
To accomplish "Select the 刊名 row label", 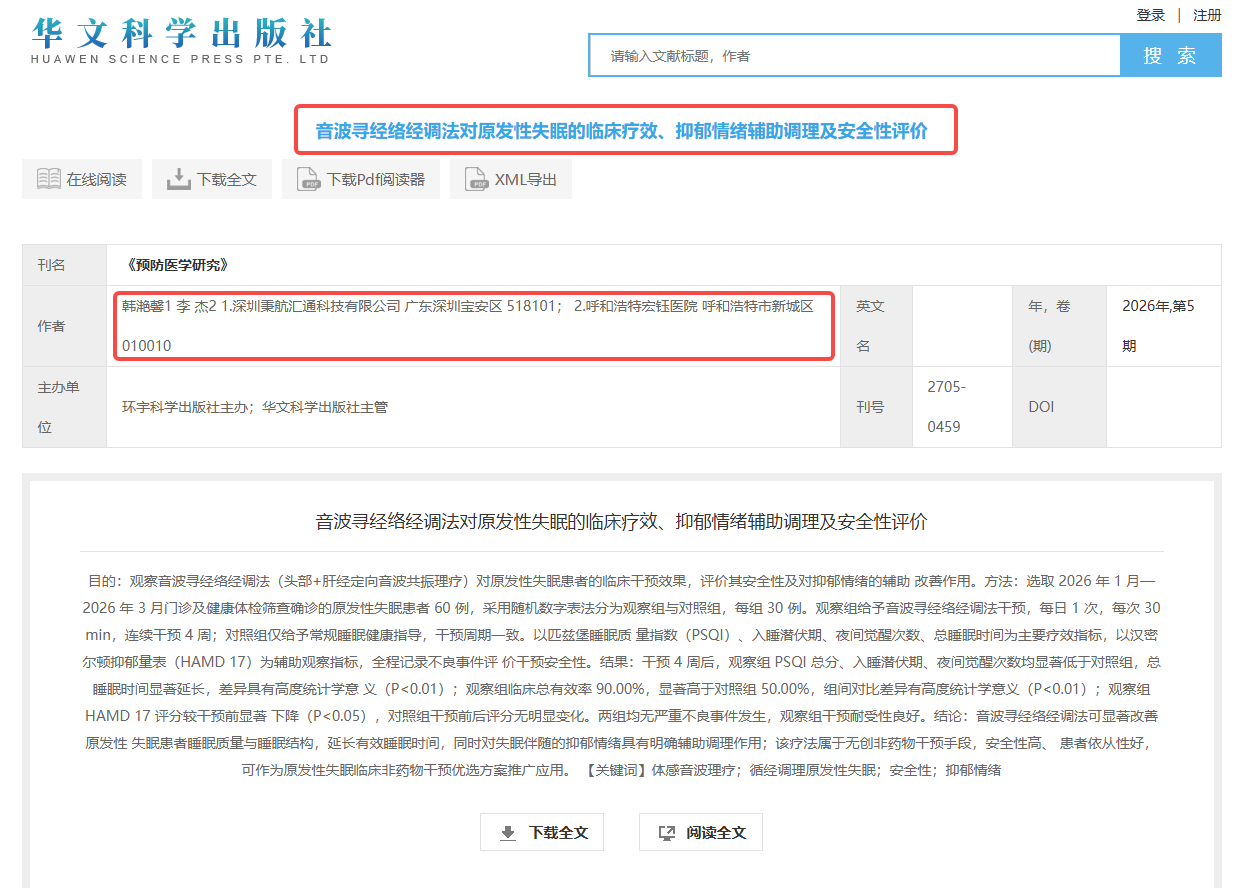I will (65, 265).
